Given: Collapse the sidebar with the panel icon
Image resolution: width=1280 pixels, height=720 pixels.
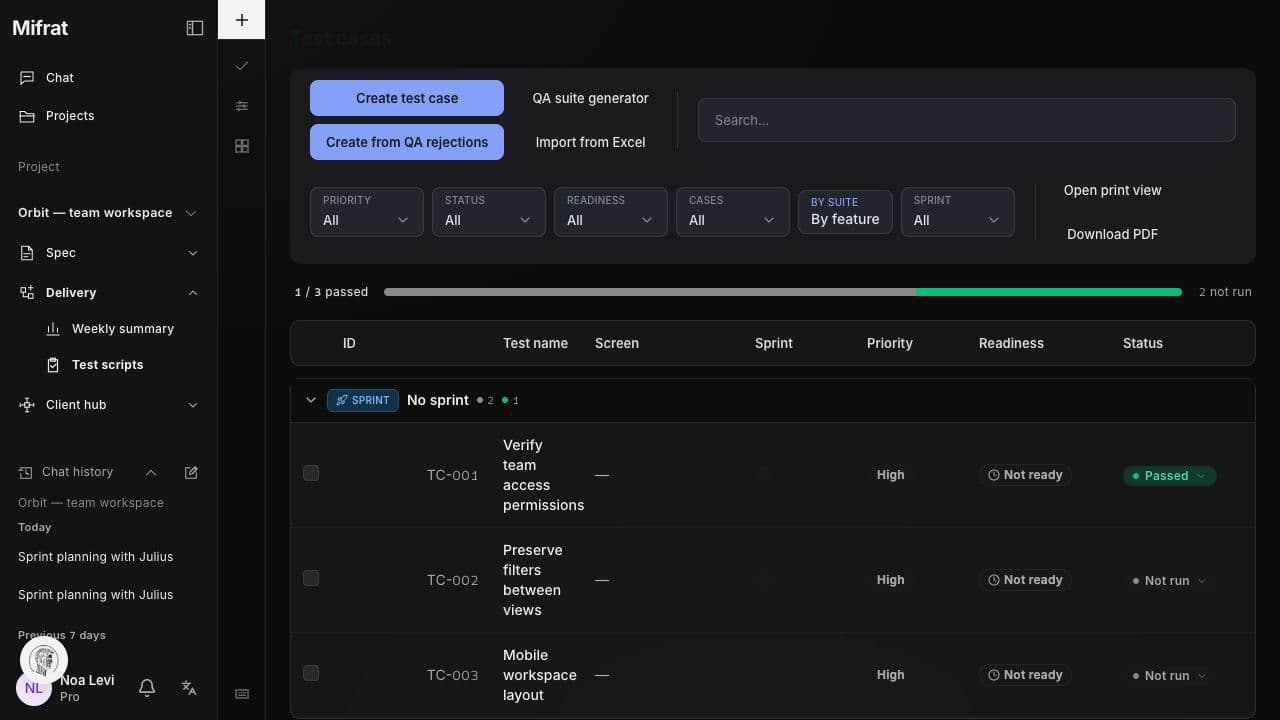Looking at the screenshot, I should pos(195,28).
